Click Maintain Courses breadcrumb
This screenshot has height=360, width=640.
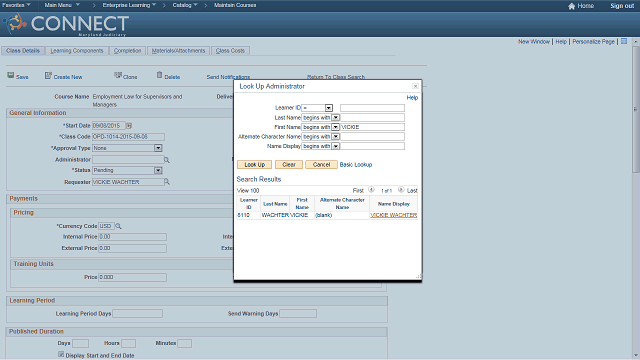pos(235,5)
